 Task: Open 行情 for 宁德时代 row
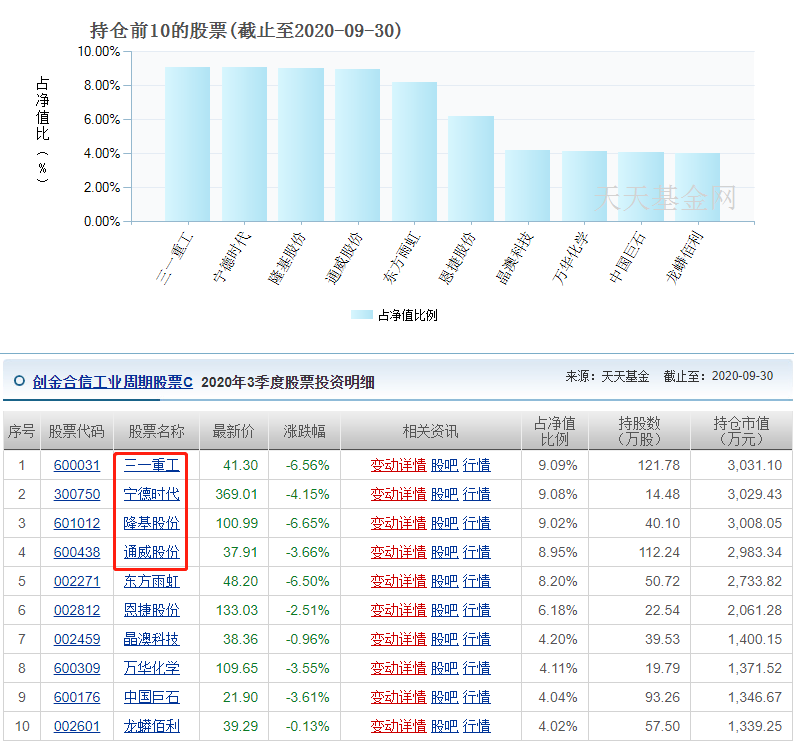coord(477,494)
